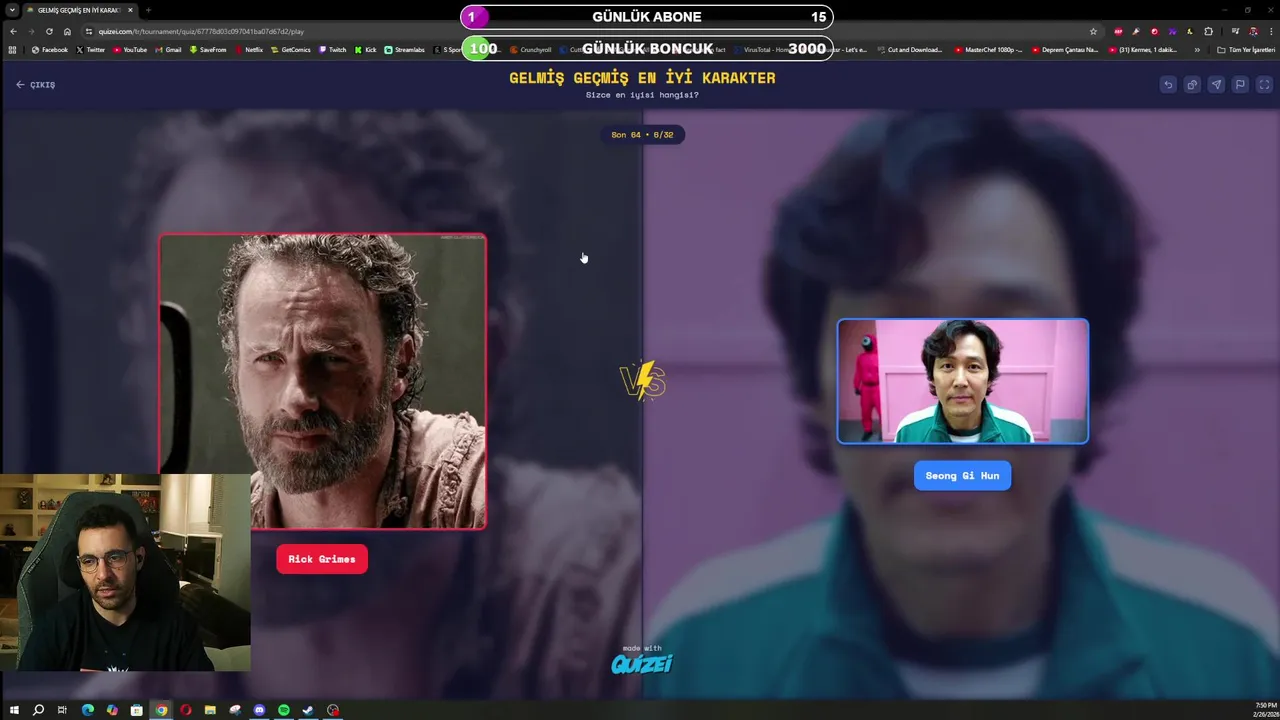1280x720 pixels.
Task: Click the browser forward arrow
Action: (x=30, y=31)
